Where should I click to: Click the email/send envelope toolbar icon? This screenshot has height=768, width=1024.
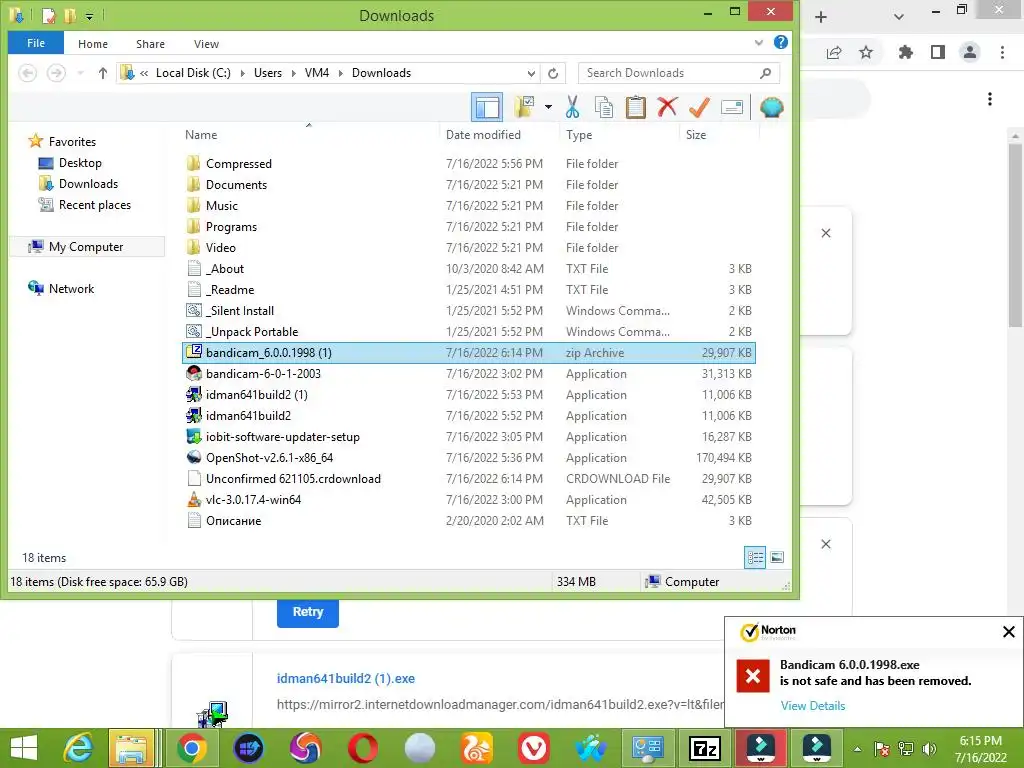coord(732,107)
